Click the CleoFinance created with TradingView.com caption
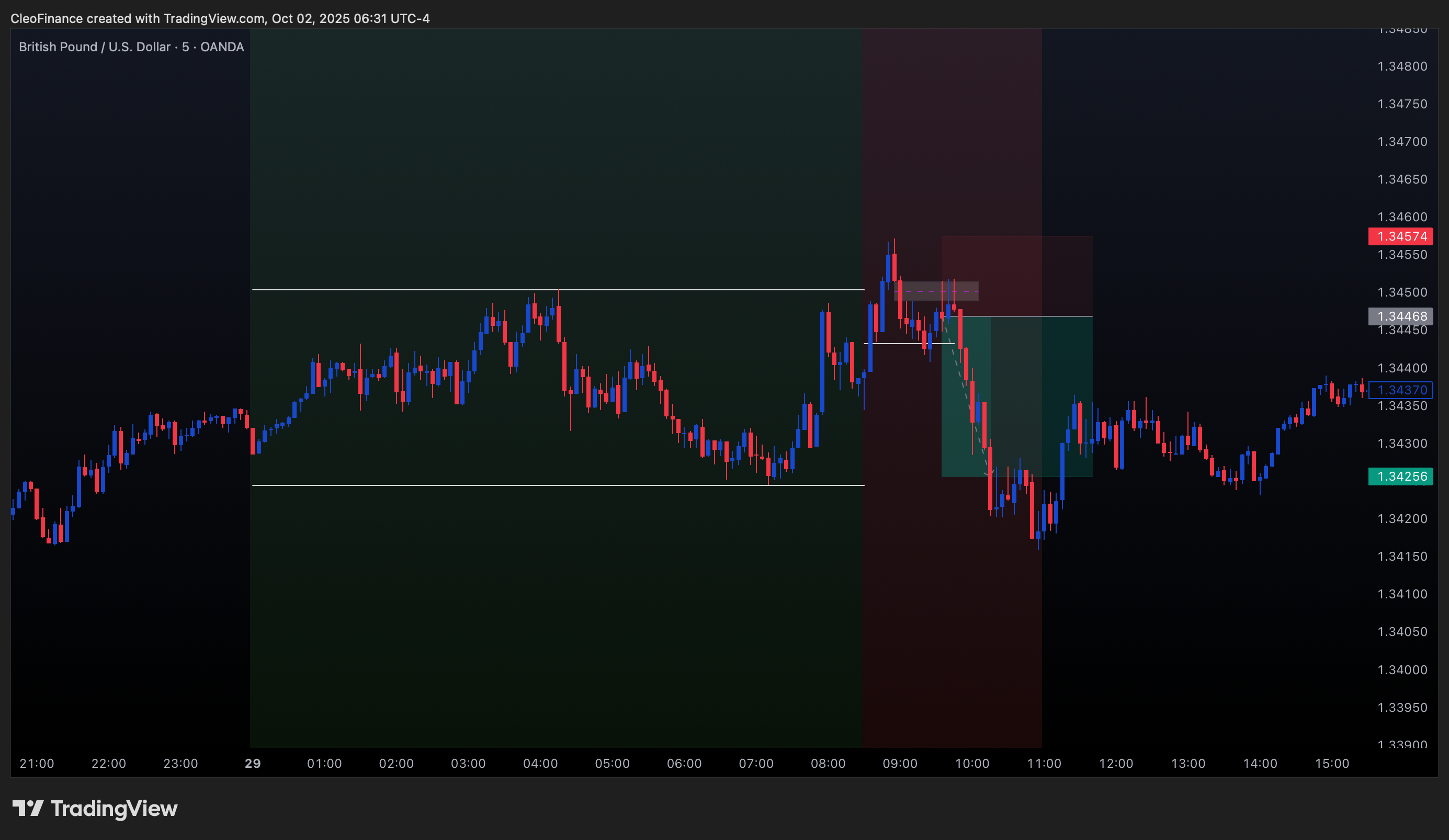 [220, 18]
